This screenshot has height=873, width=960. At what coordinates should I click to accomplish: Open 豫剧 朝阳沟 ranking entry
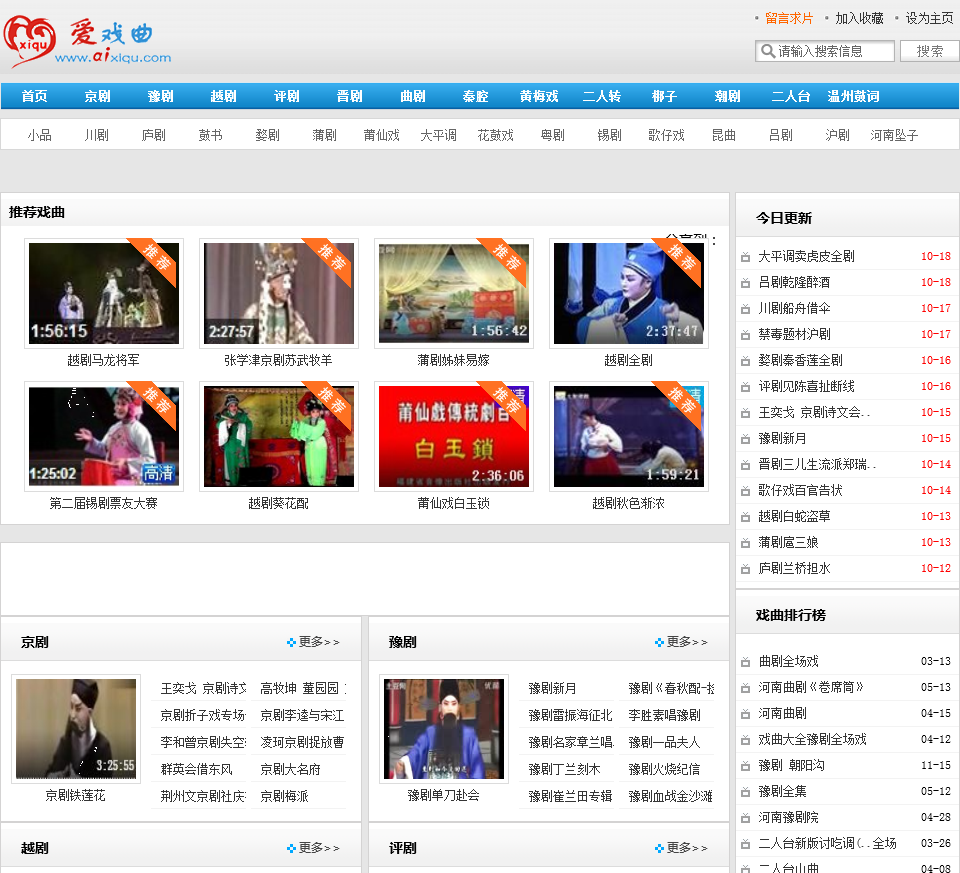click(791, 766)
